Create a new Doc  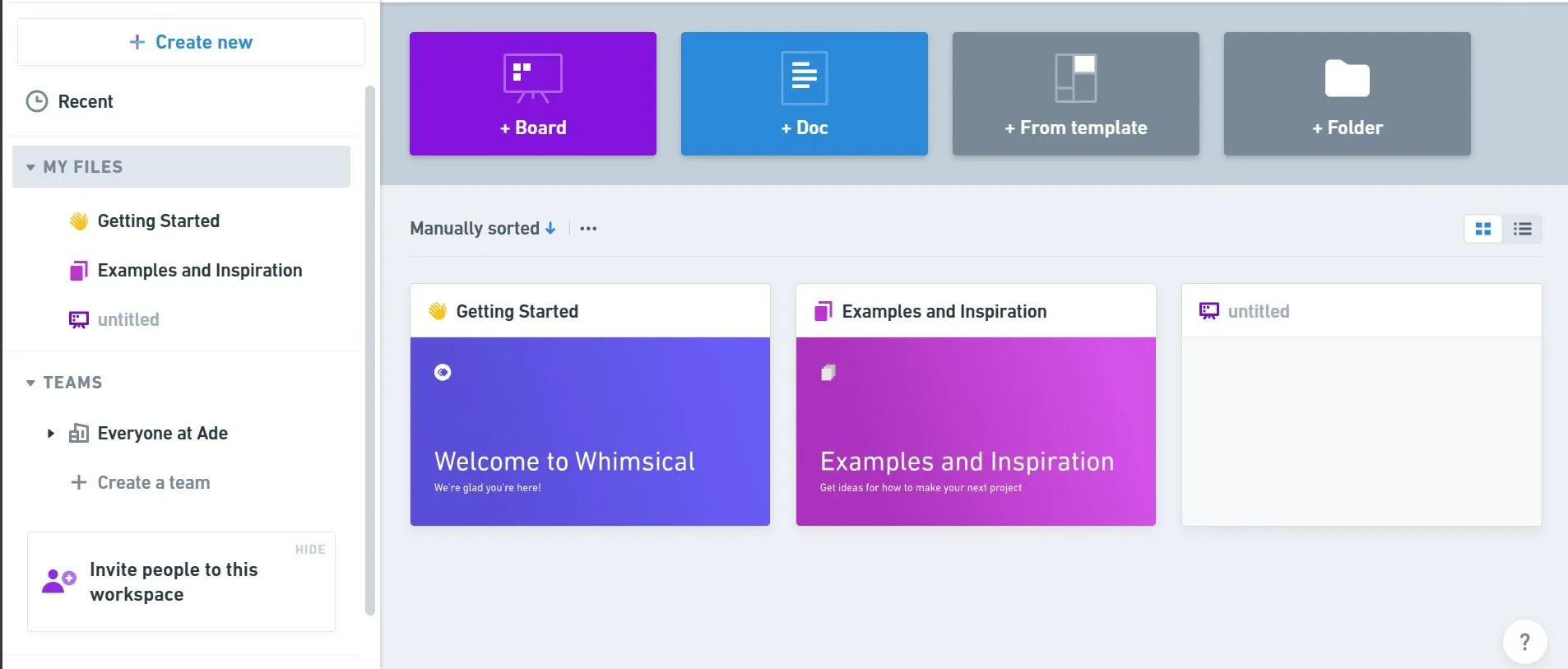(x=805, y=94)
